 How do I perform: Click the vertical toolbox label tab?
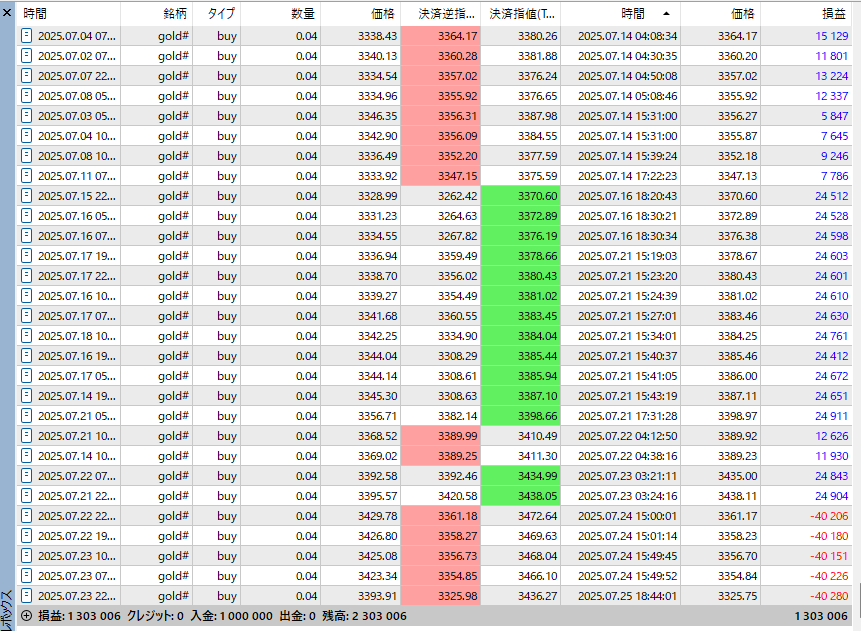click(7, 610)
